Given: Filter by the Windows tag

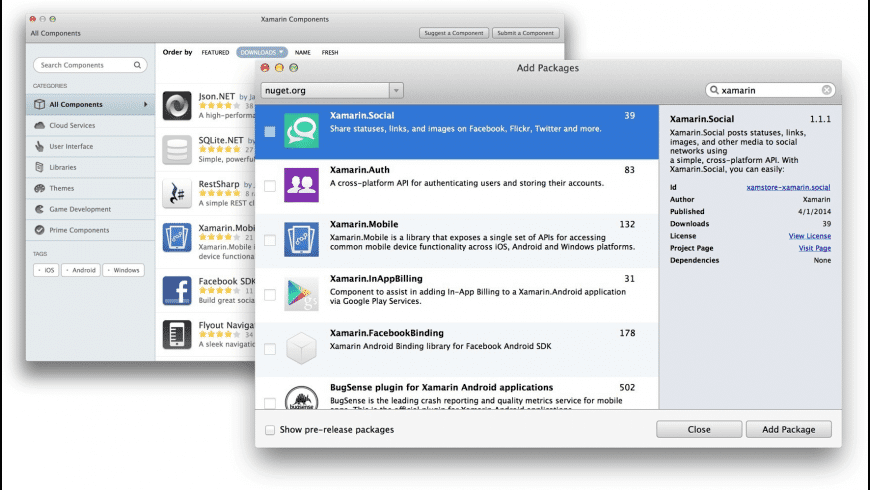Looking at the screenshot, I should (x=124, y=270).
